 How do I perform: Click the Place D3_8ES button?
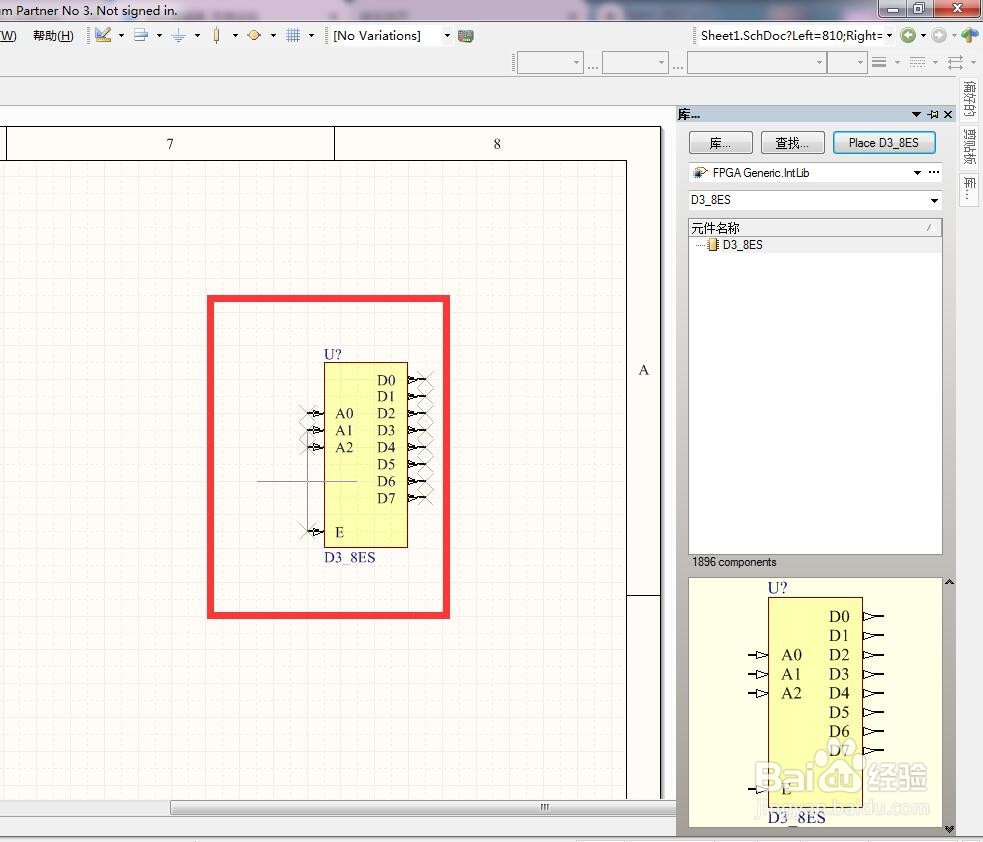pos(884,143)
